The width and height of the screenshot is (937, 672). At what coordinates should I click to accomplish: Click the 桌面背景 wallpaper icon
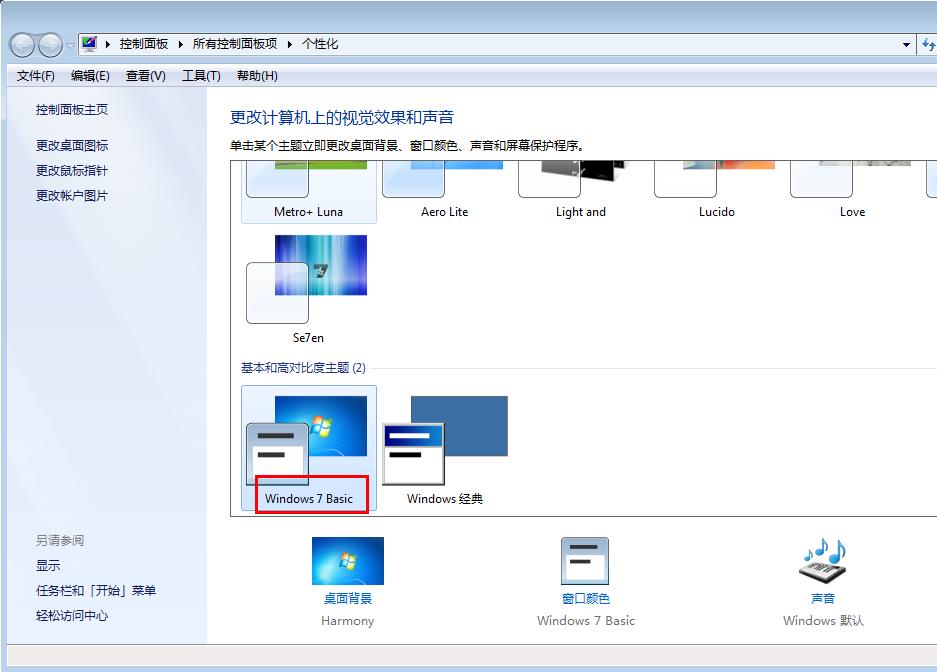point(348,561)
